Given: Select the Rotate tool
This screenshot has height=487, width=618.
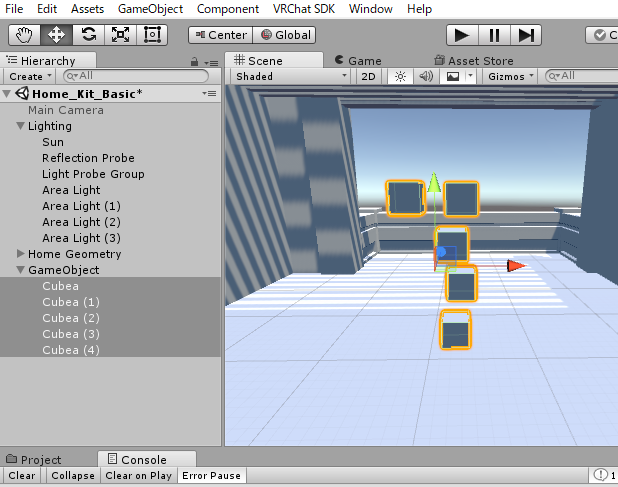Looking at the screenshot, I should [x=89, y=35].
